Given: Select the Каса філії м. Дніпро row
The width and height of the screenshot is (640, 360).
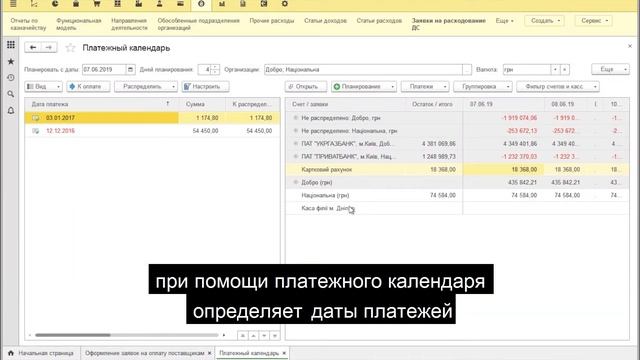Looking at the screenshot, I should (x=457, y=208).
